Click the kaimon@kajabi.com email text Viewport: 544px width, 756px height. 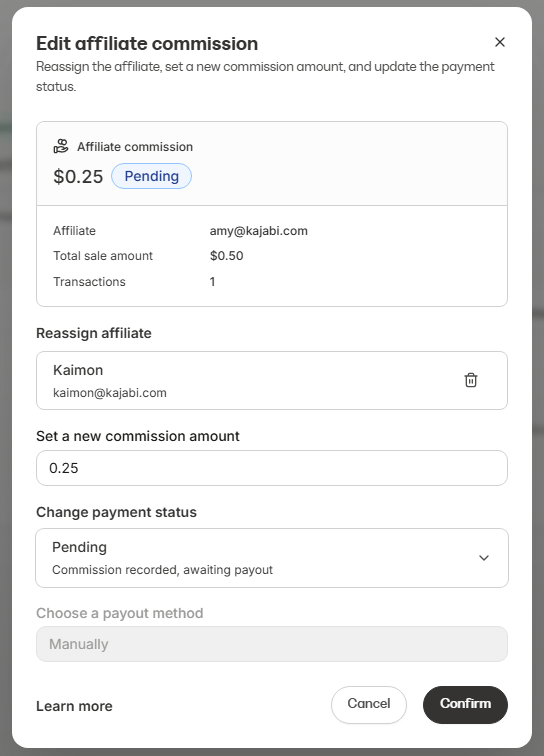[110, 393]
